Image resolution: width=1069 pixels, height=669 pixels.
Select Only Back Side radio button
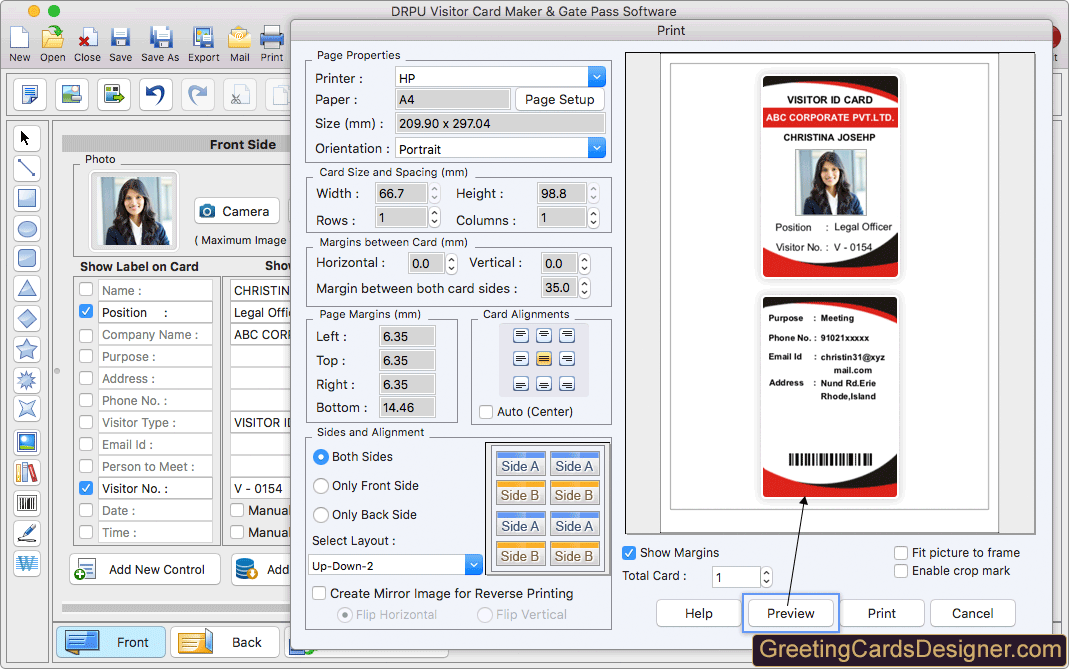320,515
